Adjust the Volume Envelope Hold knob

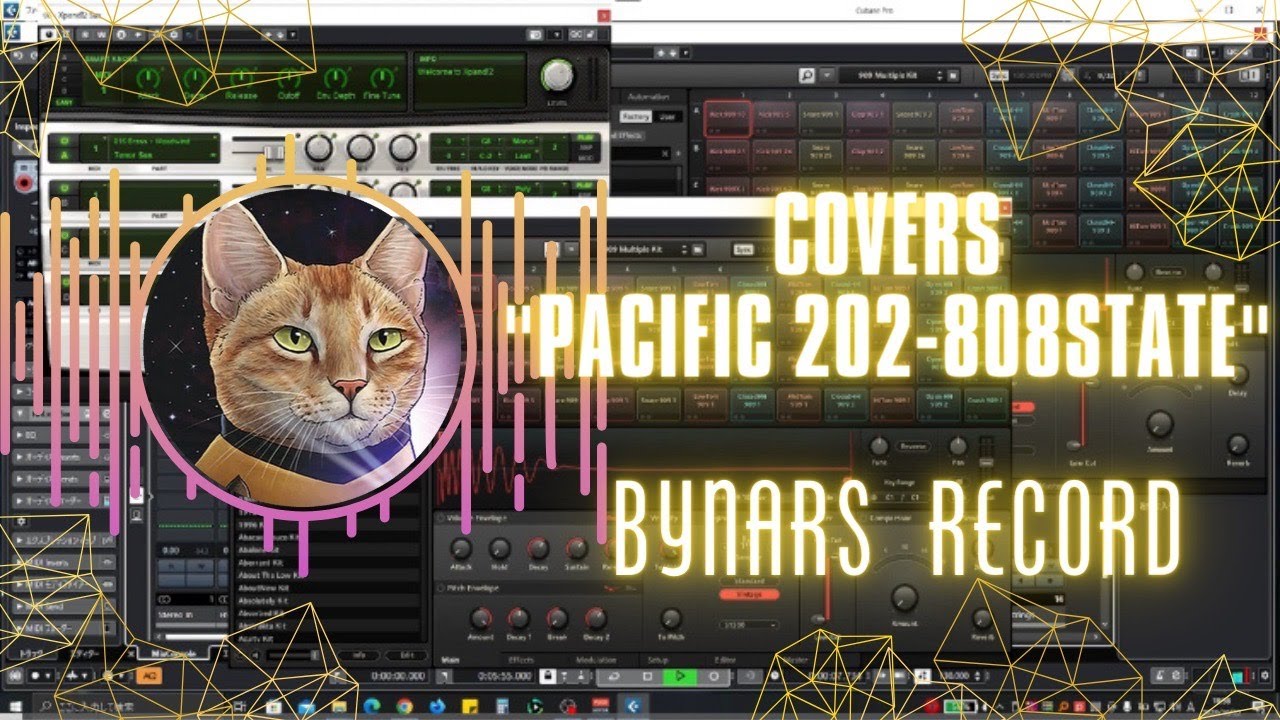coord(499,548)
